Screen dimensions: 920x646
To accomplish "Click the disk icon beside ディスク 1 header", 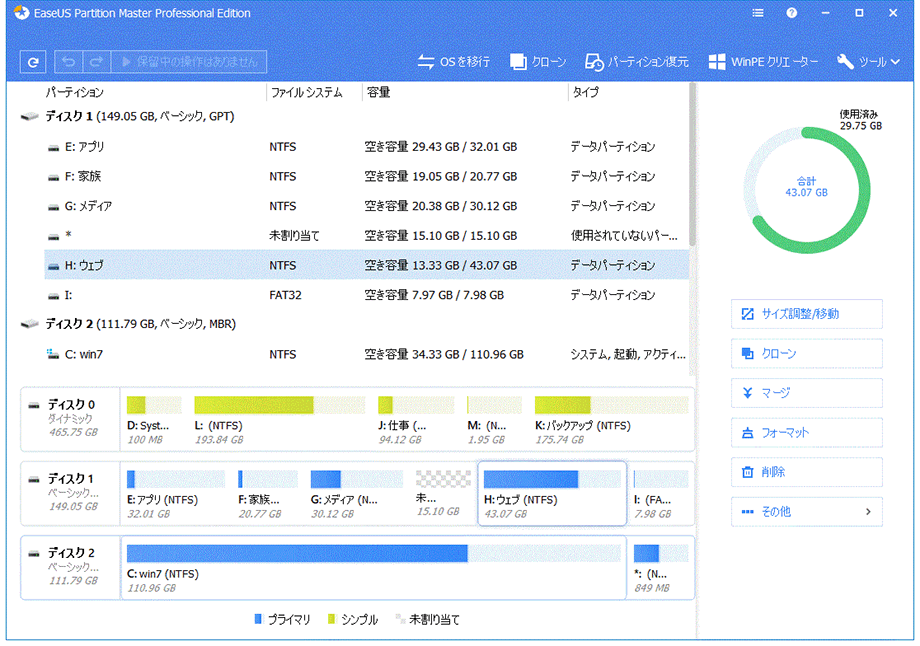I will [29, 116].
